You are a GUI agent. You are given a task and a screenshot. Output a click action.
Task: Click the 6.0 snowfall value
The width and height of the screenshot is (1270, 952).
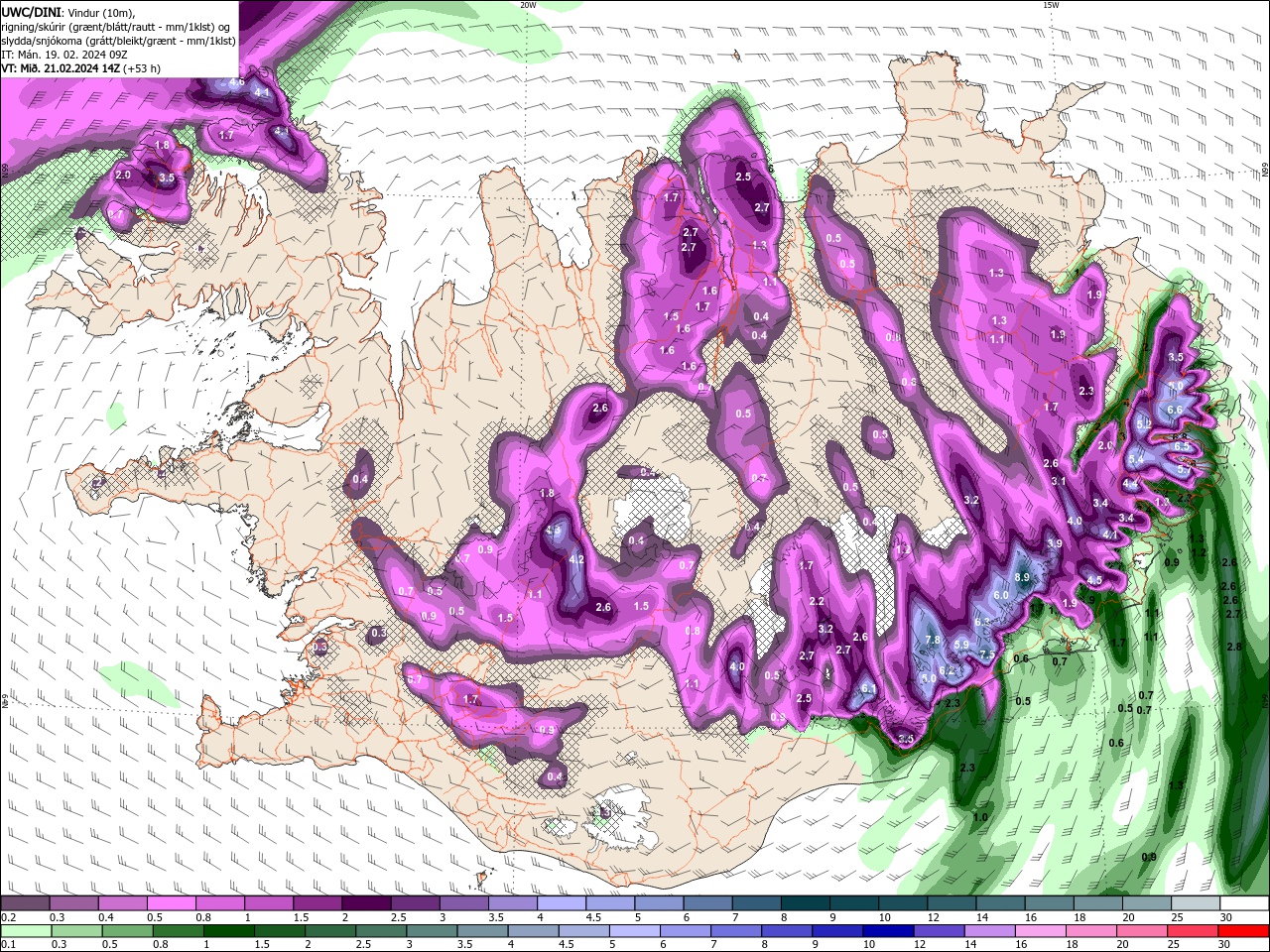tap(1001, 595)
